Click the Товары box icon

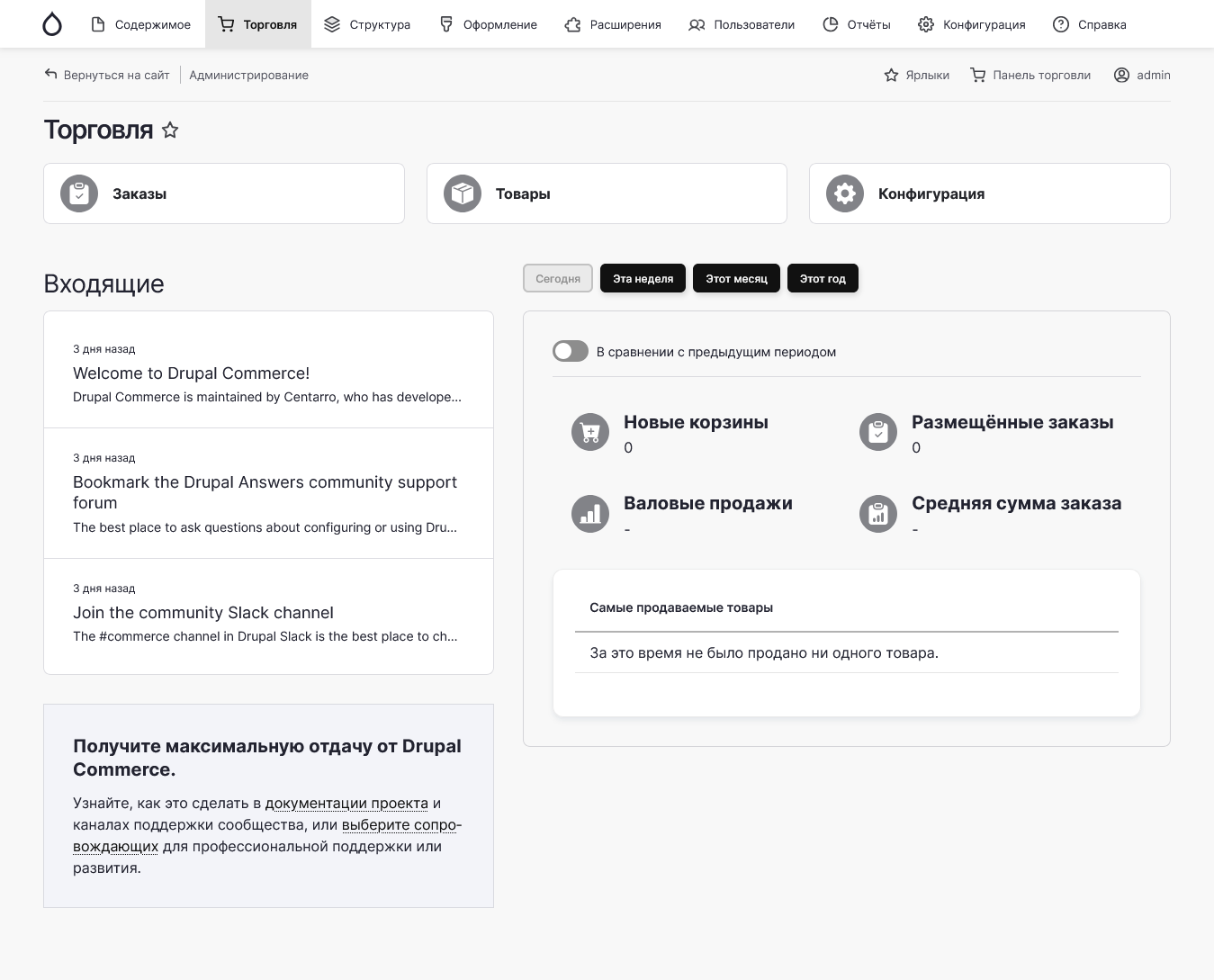[x=463, y=193]
